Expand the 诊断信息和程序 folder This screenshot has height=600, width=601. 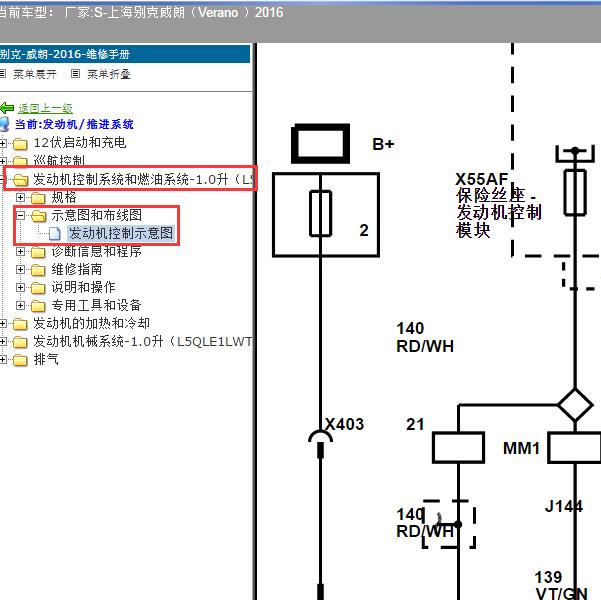tap(20, 252)
